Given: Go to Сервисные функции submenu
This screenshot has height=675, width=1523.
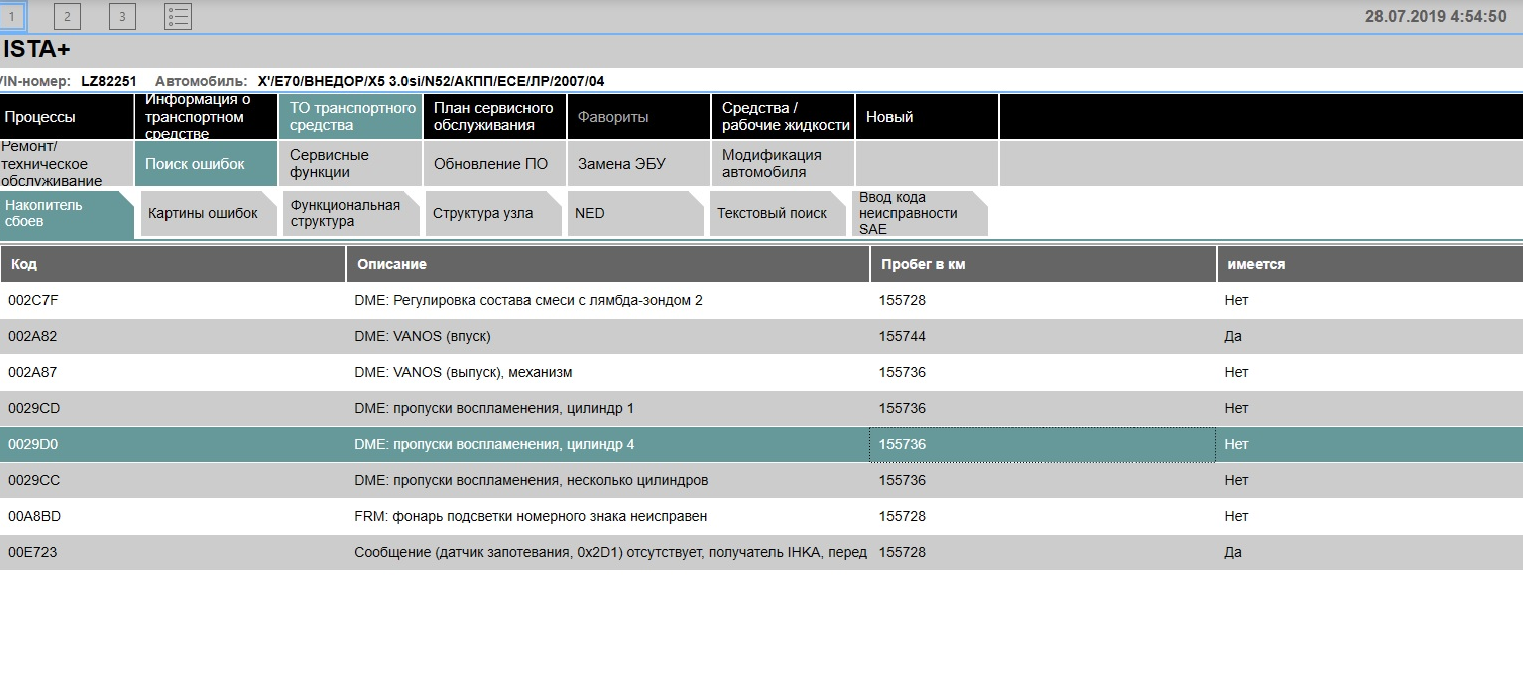Looking at the screenshot, I should click(x=350, y=163).
